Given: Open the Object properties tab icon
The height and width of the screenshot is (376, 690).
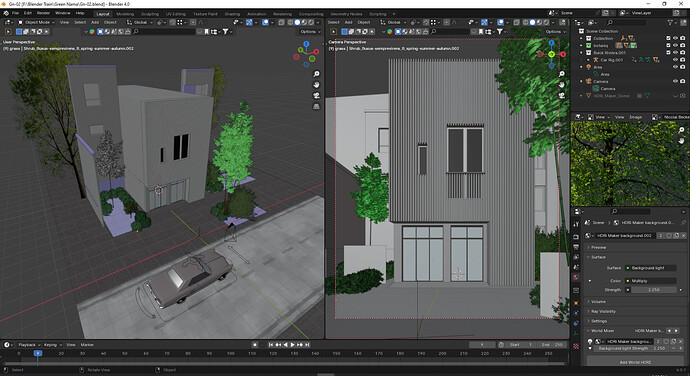Looking at the screenshot, I should click(576, 303).
